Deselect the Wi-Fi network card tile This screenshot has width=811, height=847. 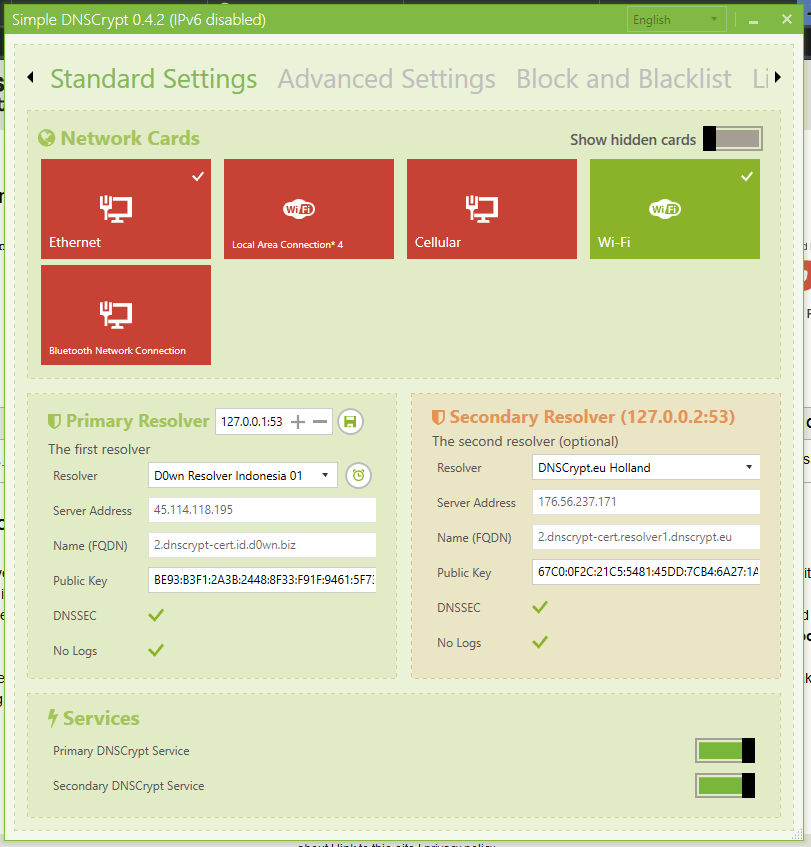(x=675, y=209)
